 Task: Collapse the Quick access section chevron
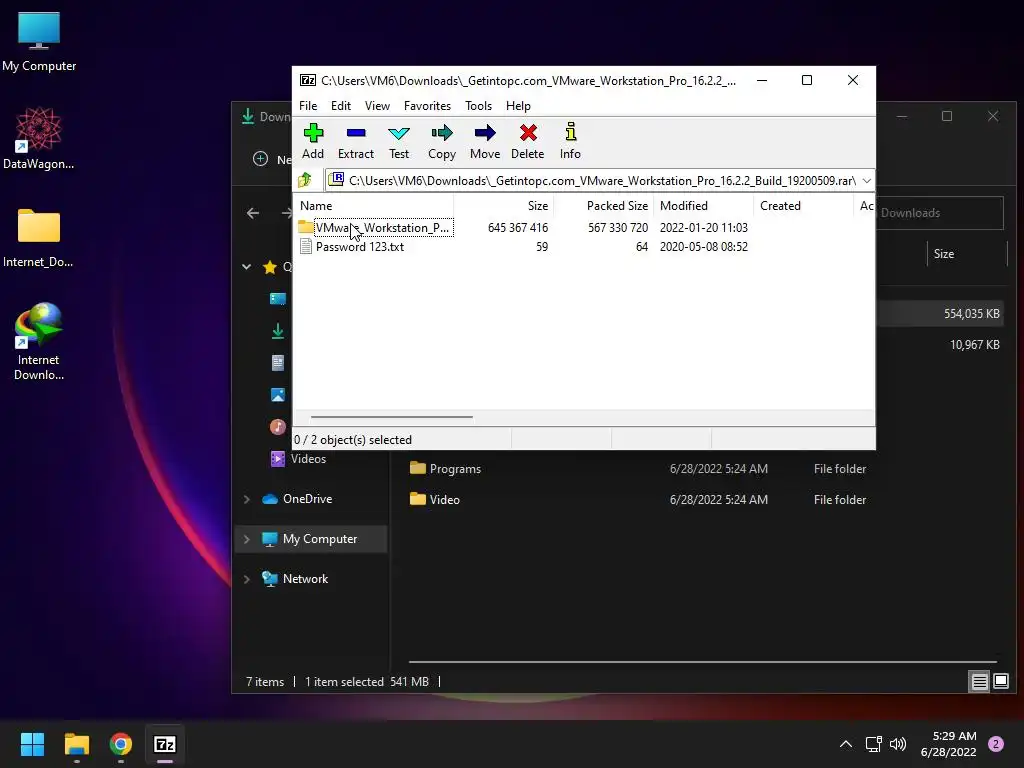click(x=247, y=266)
